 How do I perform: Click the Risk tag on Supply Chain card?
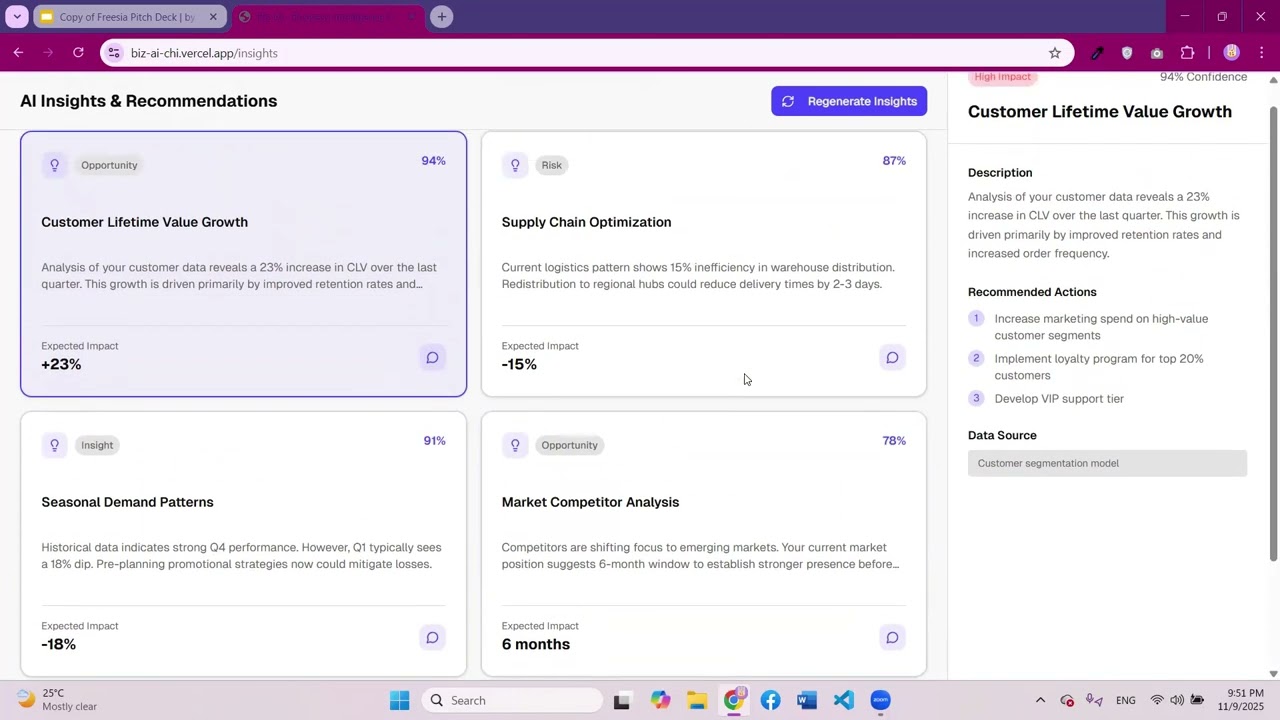(x=551, y=165)
